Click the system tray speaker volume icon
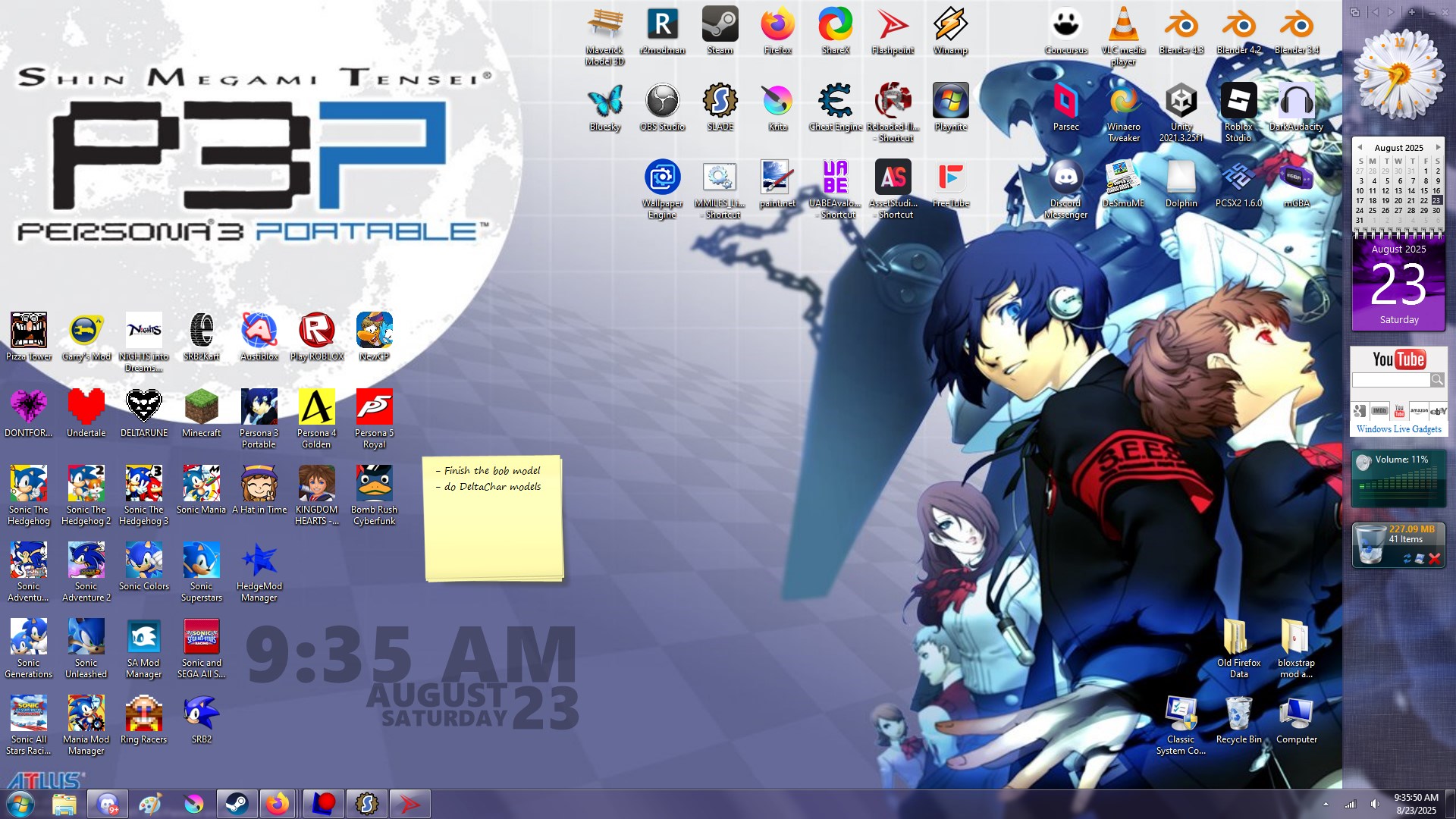Viewport: 1456px width, 819px height. pos(1375,804)
